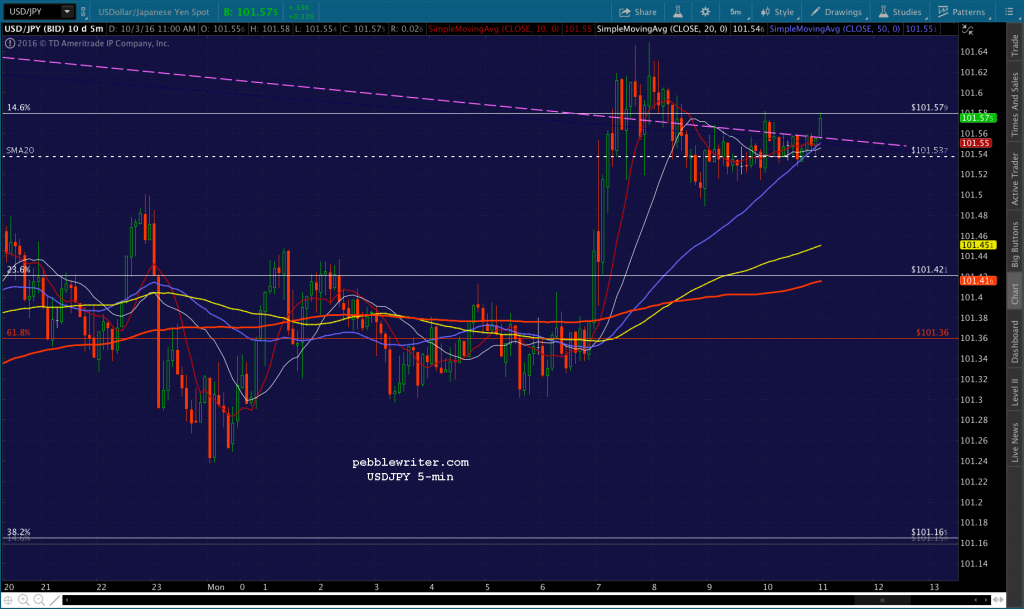Click the $101.537 price level label
Viewport: 1024px width, 609px height.
tap(929, 150)
